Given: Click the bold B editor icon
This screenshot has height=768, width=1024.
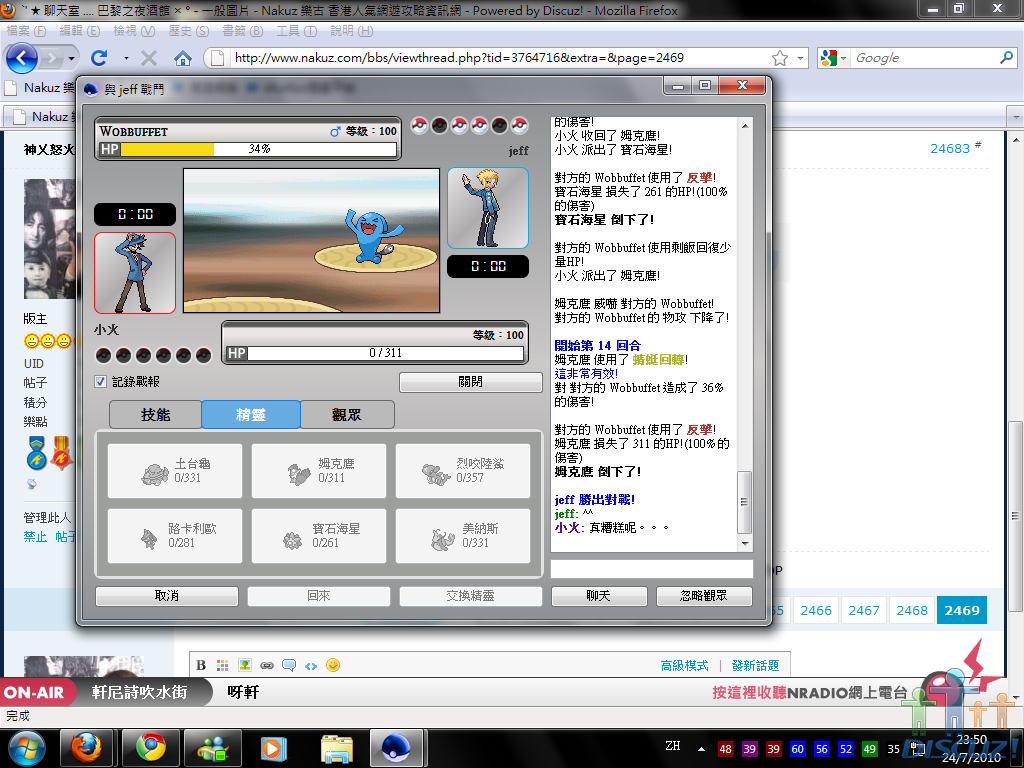Looking at the screenshot, I should tap(201, 665).
